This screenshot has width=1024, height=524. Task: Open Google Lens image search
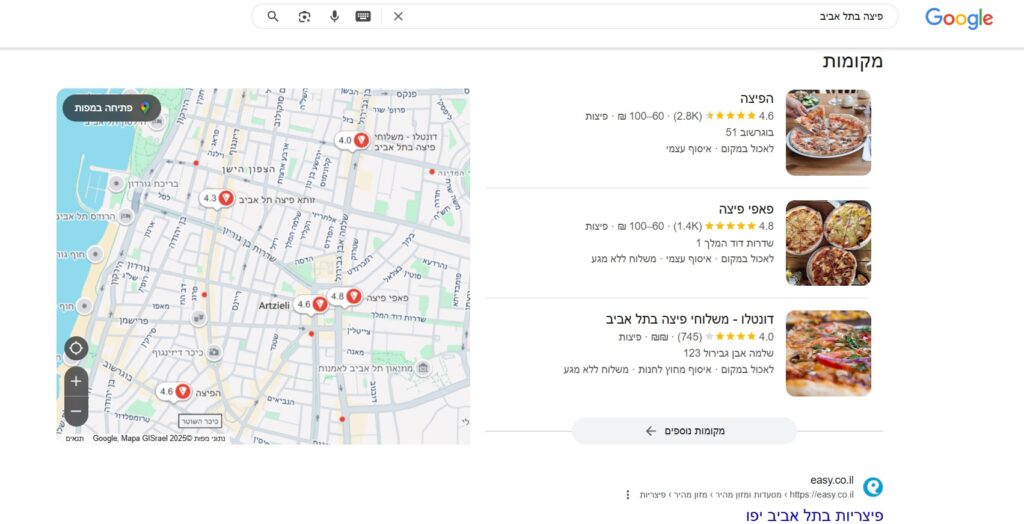click(x=304, y=17)
